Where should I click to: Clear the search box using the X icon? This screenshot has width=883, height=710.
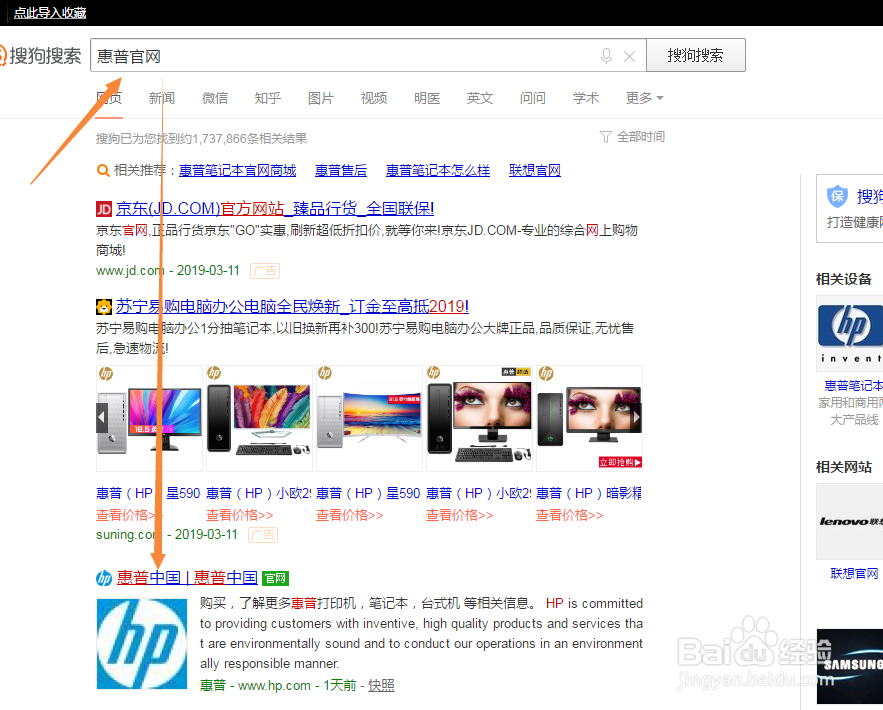click(x=630, y=57)
